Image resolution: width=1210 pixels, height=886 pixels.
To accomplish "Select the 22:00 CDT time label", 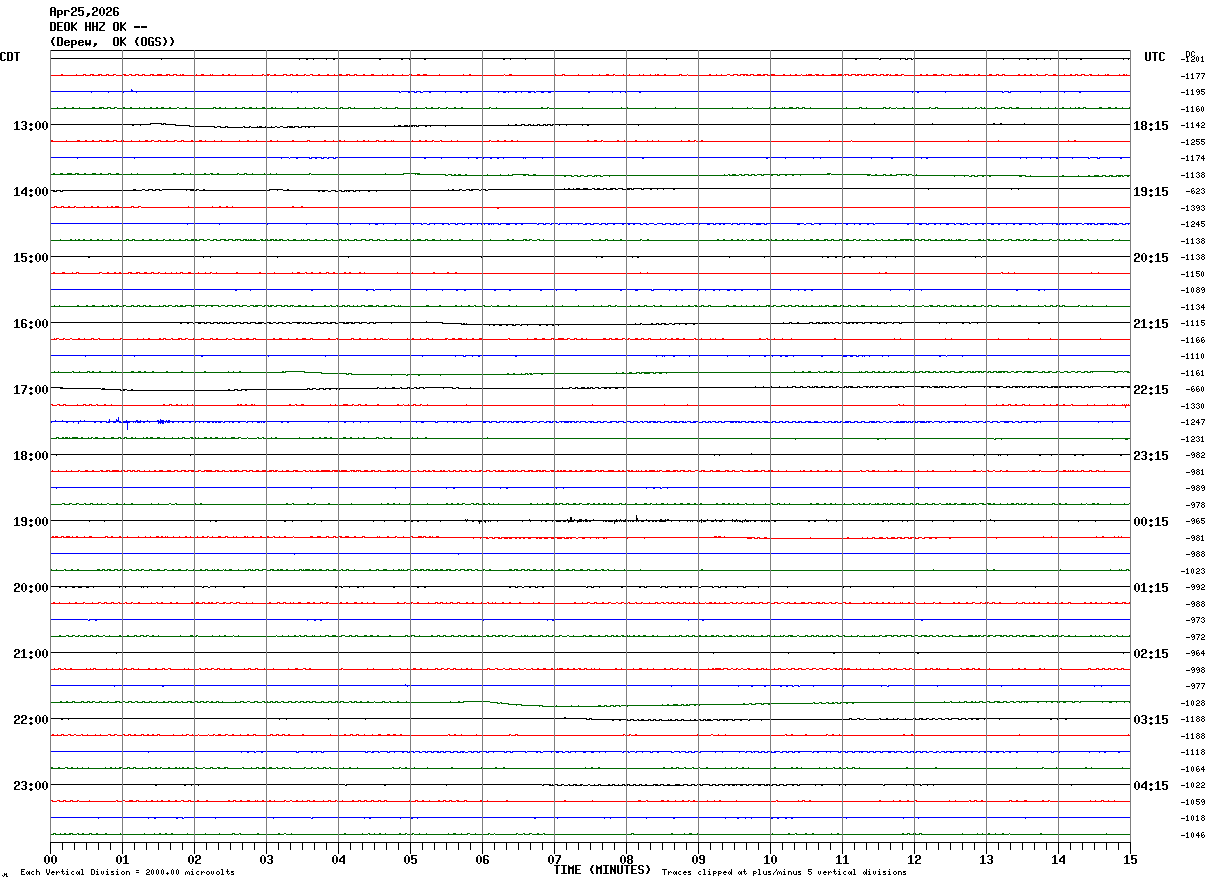I will [x=30, y=720].
